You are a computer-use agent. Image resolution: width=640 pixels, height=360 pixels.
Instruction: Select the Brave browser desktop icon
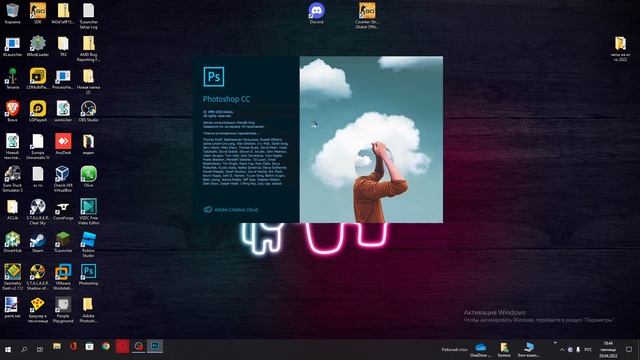(x=13, y=111)
